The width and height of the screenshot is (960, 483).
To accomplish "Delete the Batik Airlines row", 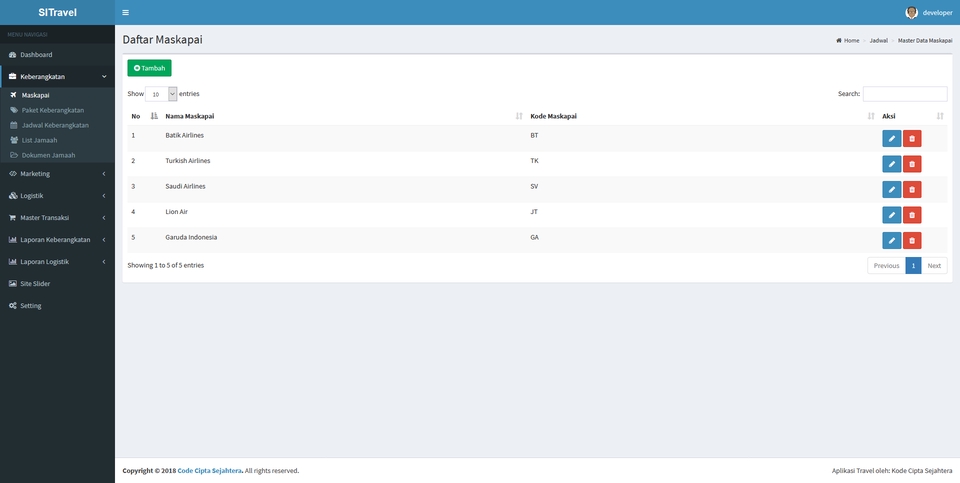I will [912, 138].
